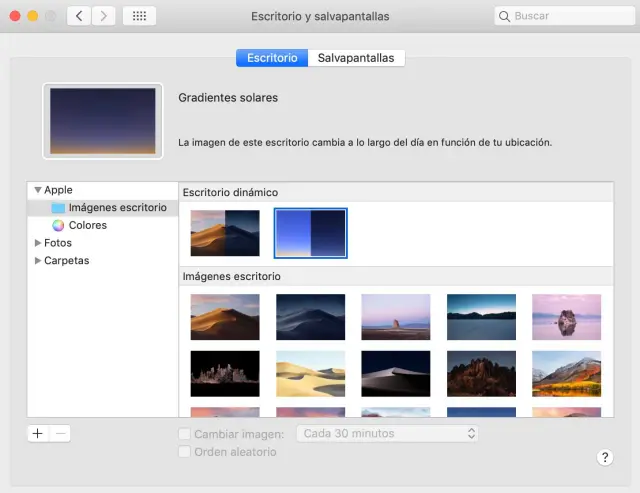Expand the Fotos section
This screenshot has height=493, width=640.
(38, 243)
